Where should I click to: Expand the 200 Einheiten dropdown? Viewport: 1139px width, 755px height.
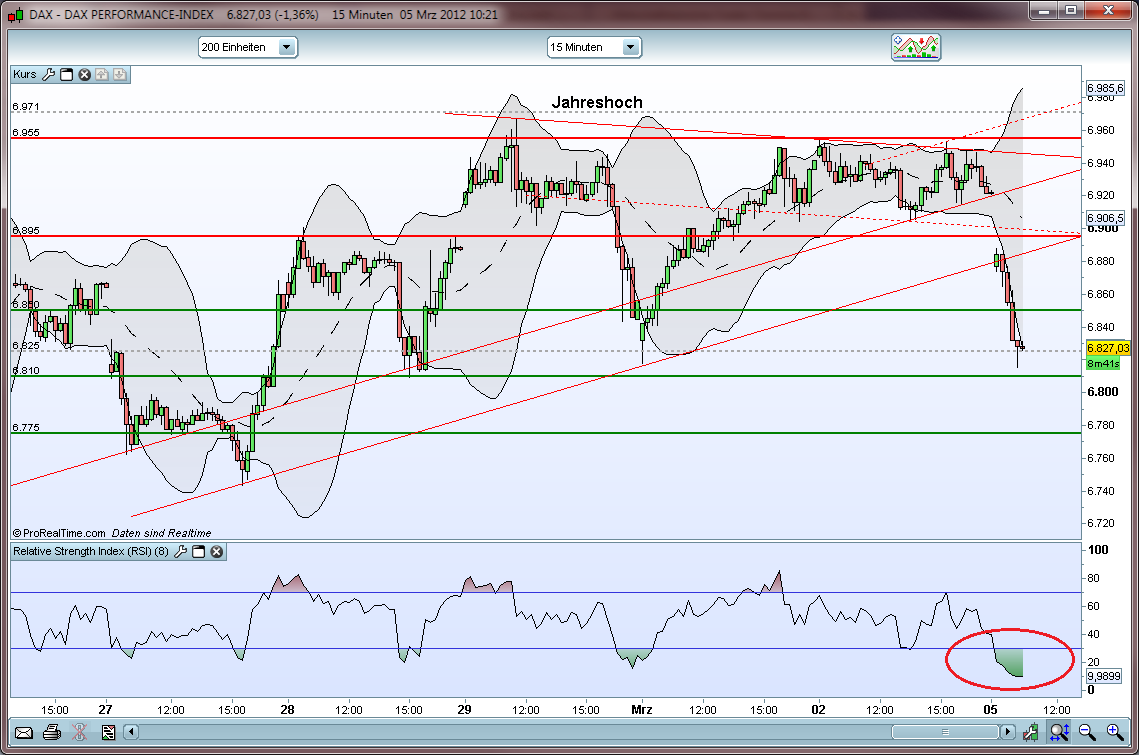287,47
